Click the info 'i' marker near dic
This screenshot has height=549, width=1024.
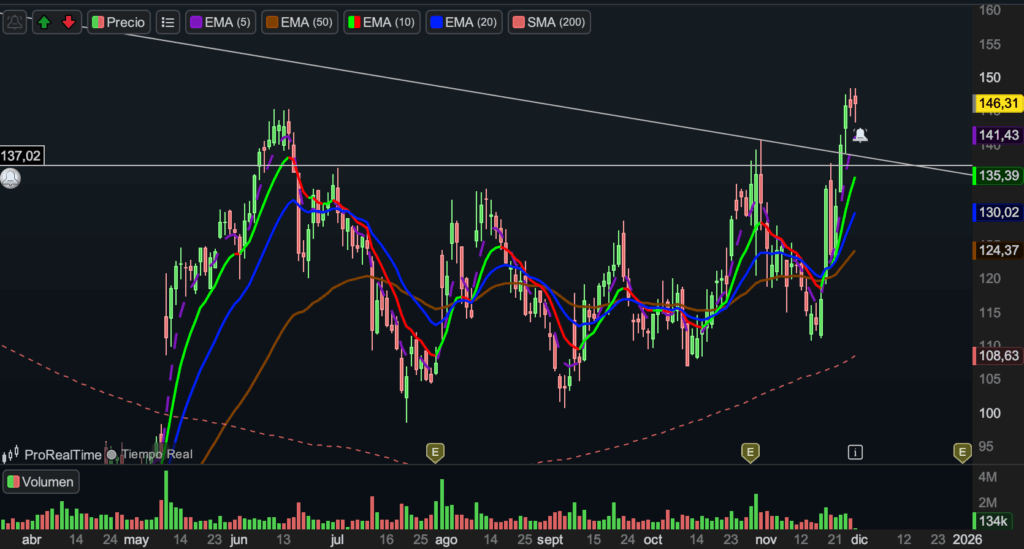855,452
